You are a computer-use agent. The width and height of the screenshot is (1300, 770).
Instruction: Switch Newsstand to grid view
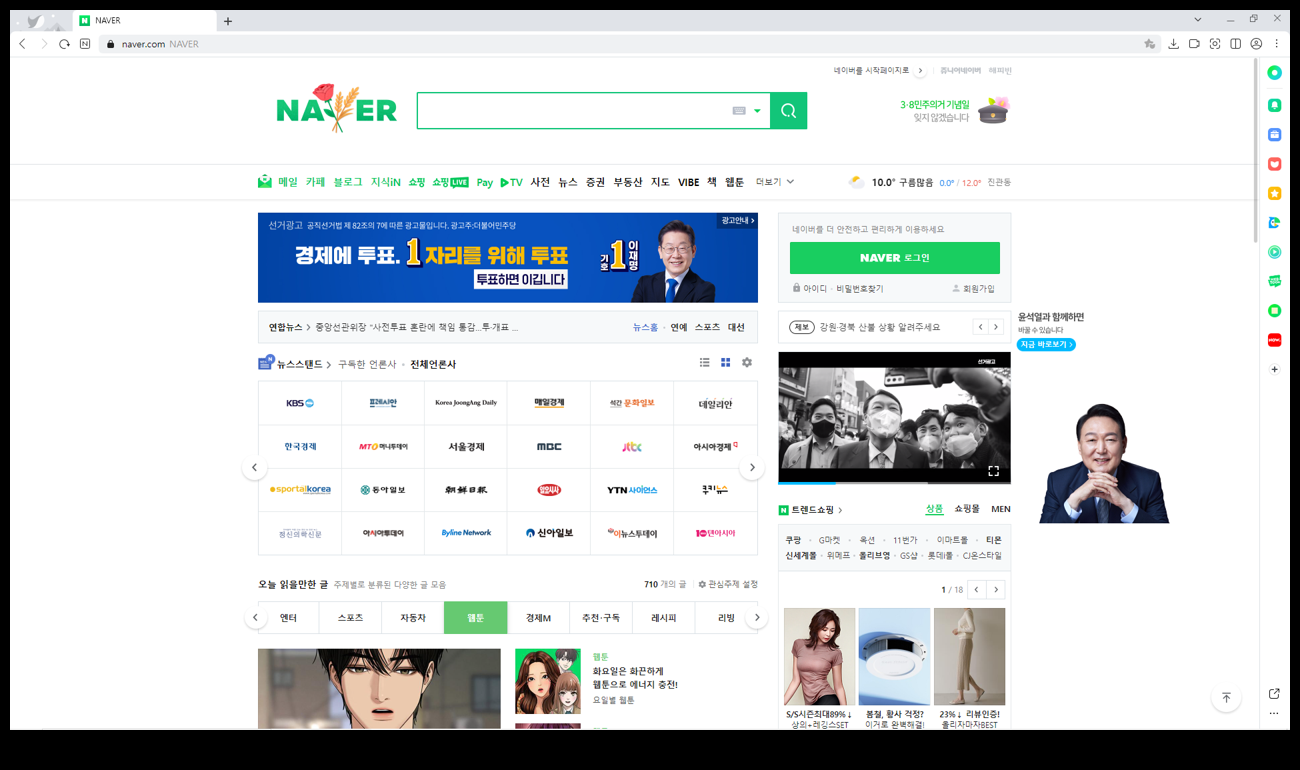pyautogui.click(x=725, y=363)
